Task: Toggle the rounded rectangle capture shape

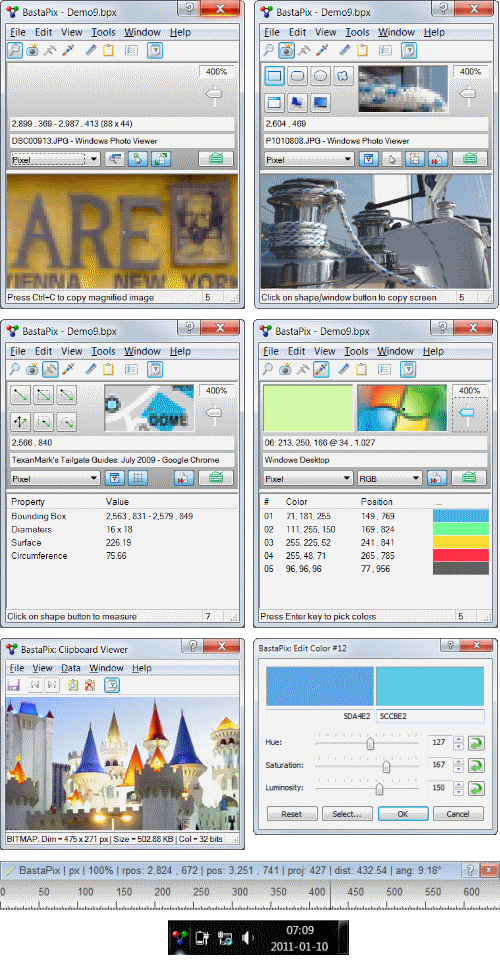Action: [297, 76]
